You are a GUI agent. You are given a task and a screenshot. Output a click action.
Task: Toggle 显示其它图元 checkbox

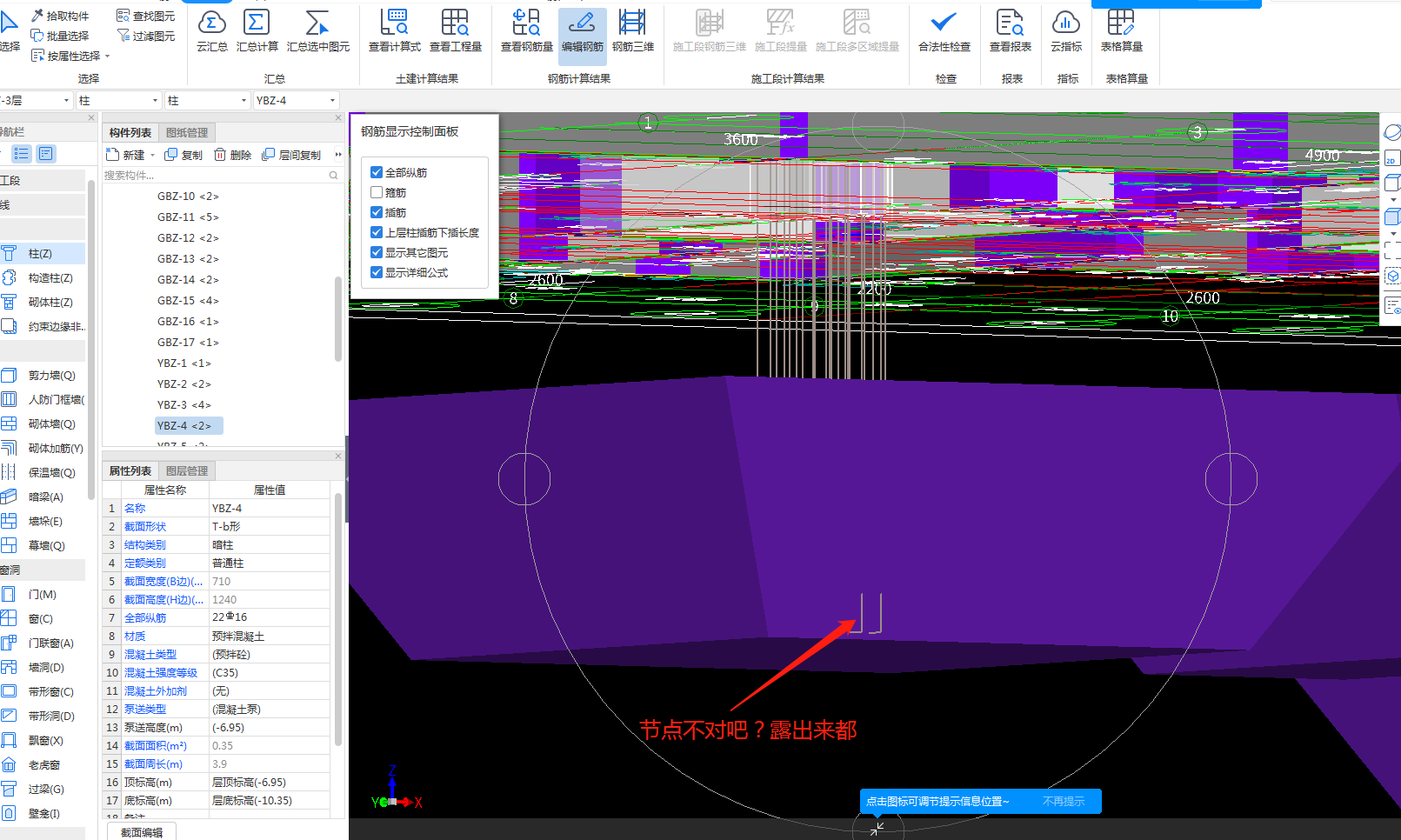(377, 252)
